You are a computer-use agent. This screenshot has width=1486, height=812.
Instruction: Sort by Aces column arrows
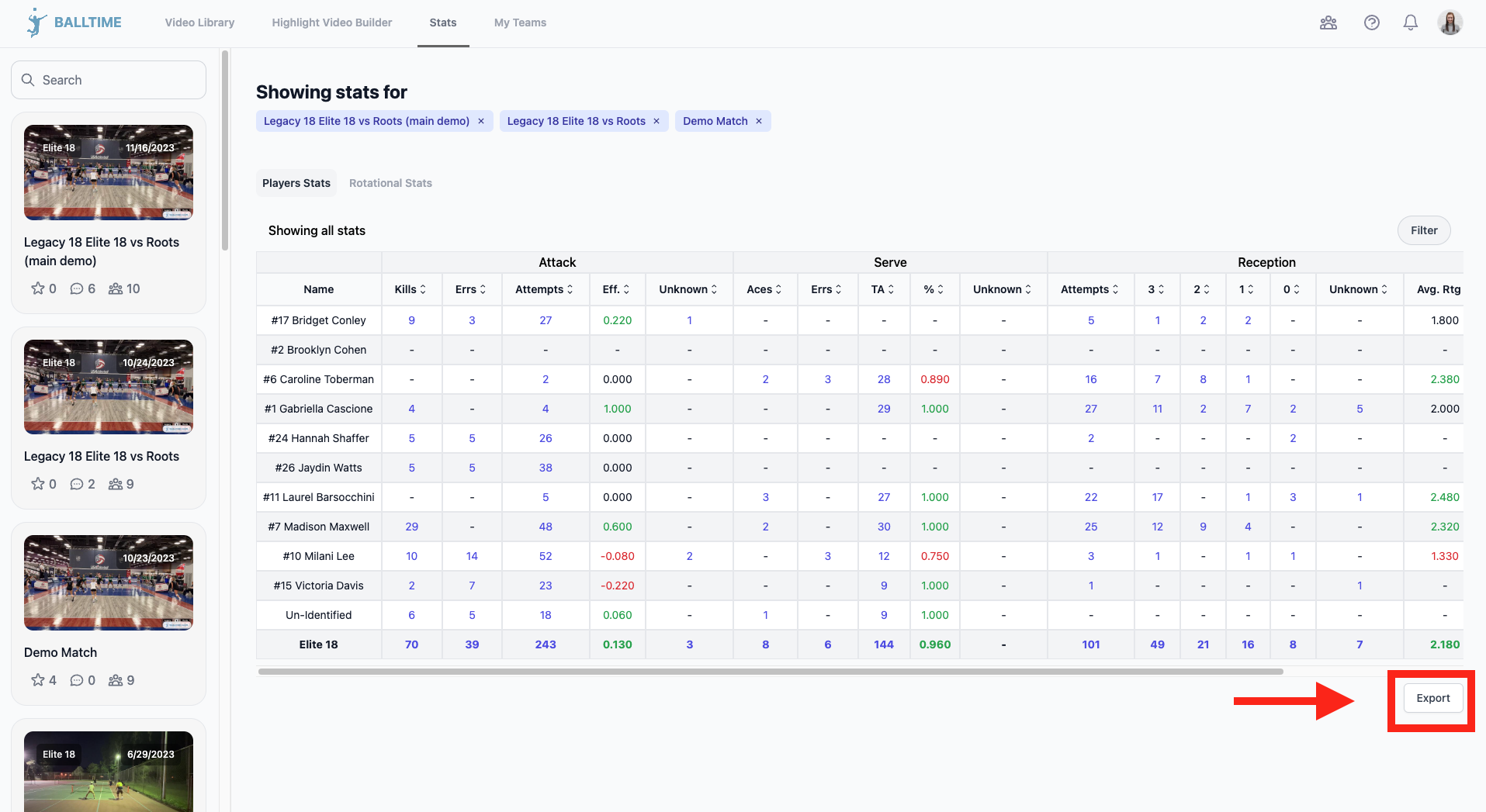[x=778, y=289]
